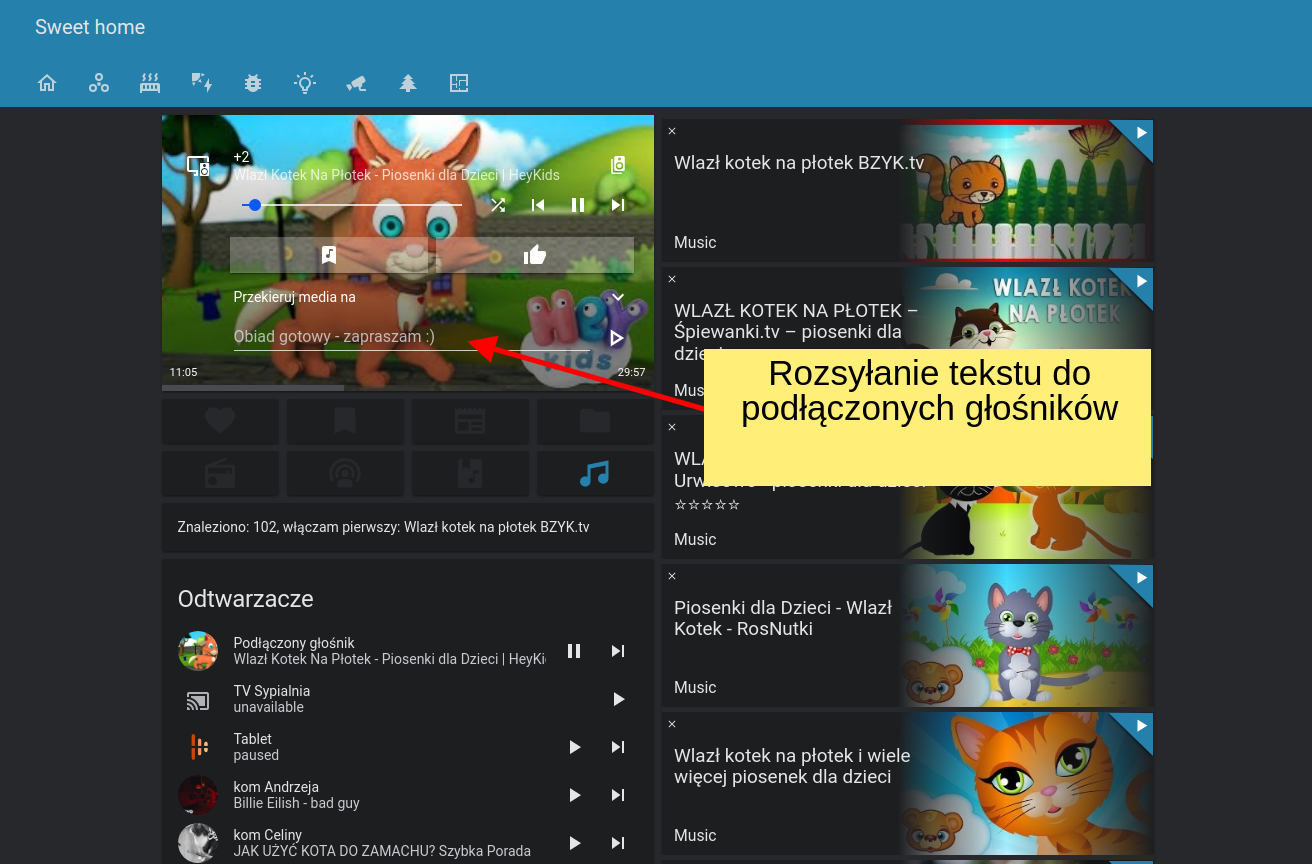
Task: Open the floor plan tab icon
Action: tap(459, 83)
